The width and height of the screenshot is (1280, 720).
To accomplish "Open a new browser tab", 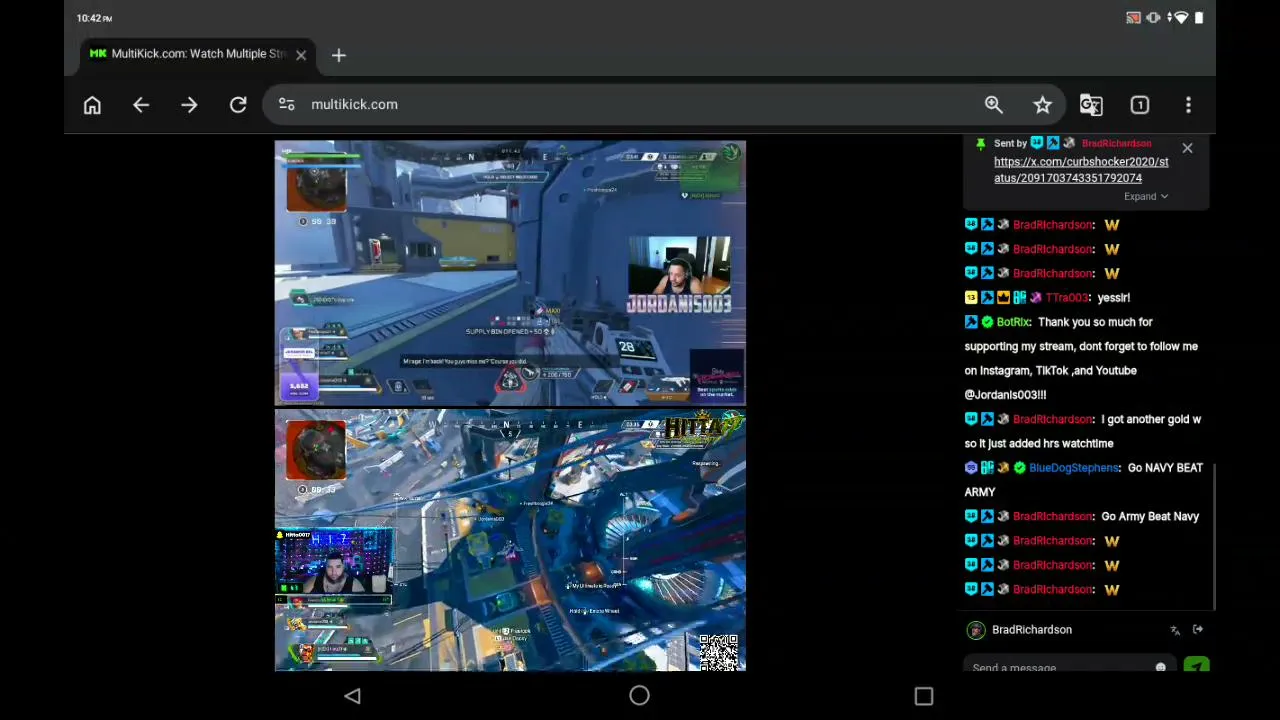I will [338, 55].
